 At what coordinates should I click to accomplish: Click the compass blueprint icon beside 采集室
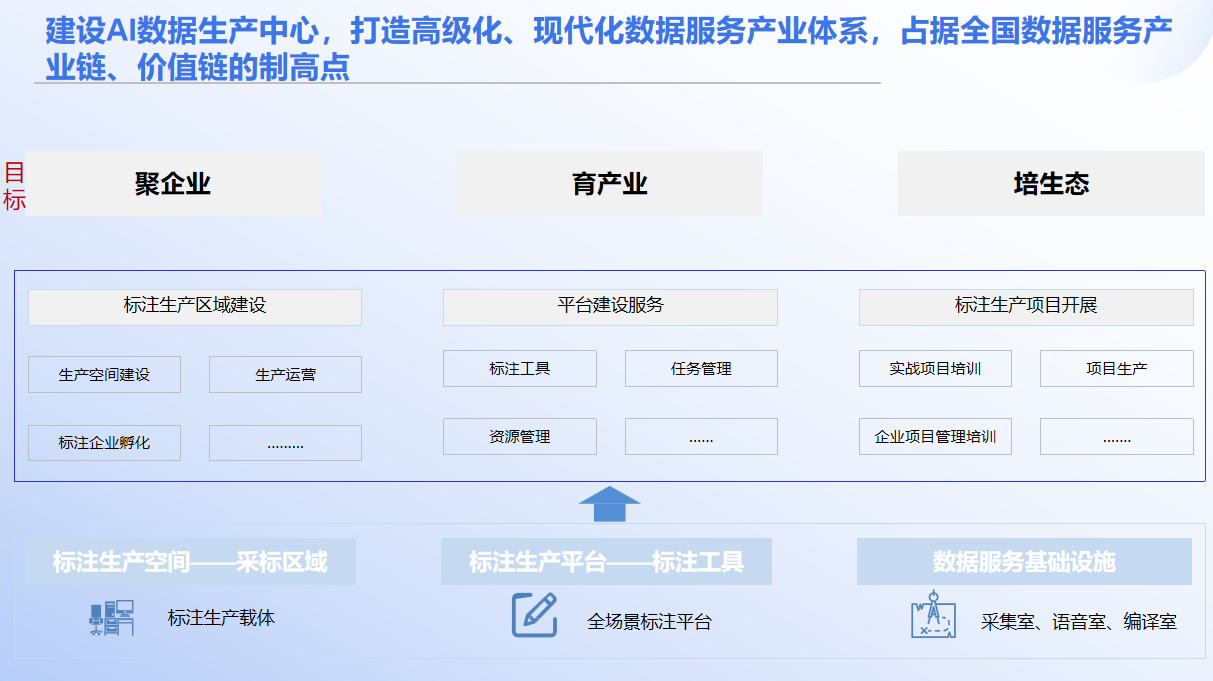click(933, 614)
